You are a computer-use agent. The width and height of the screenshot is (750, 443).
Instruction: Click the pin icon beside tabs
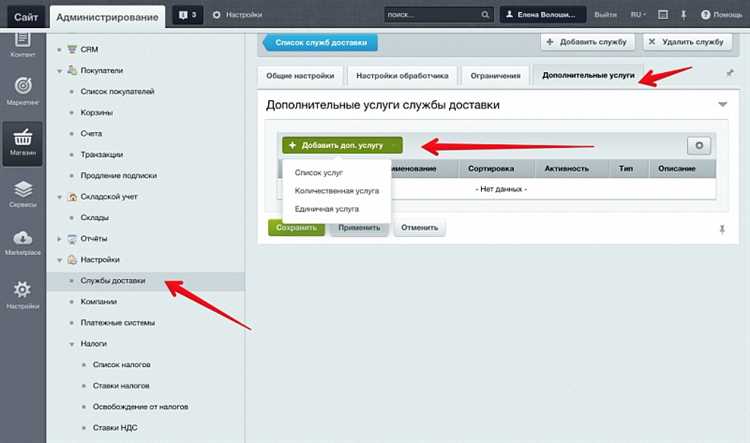(x=729, y=73)
